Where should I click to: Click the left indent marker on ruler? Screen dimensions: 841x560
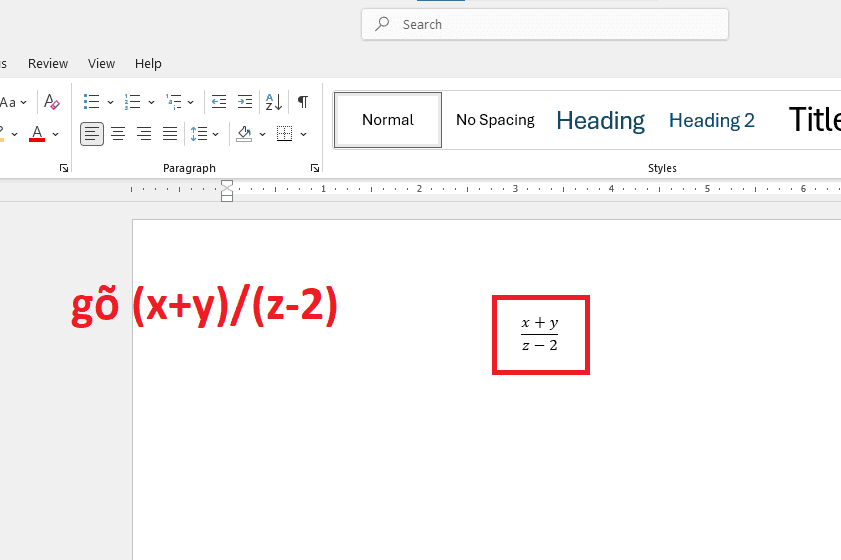227,198
